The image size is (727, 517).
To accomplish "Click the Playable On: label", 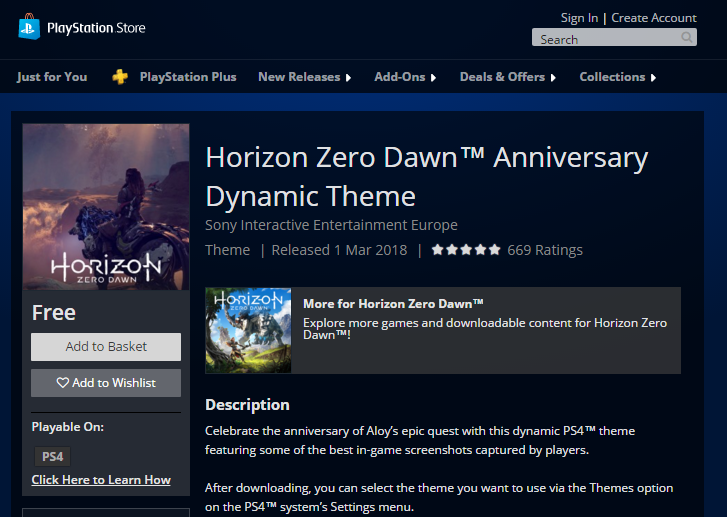I will [68, 427].
